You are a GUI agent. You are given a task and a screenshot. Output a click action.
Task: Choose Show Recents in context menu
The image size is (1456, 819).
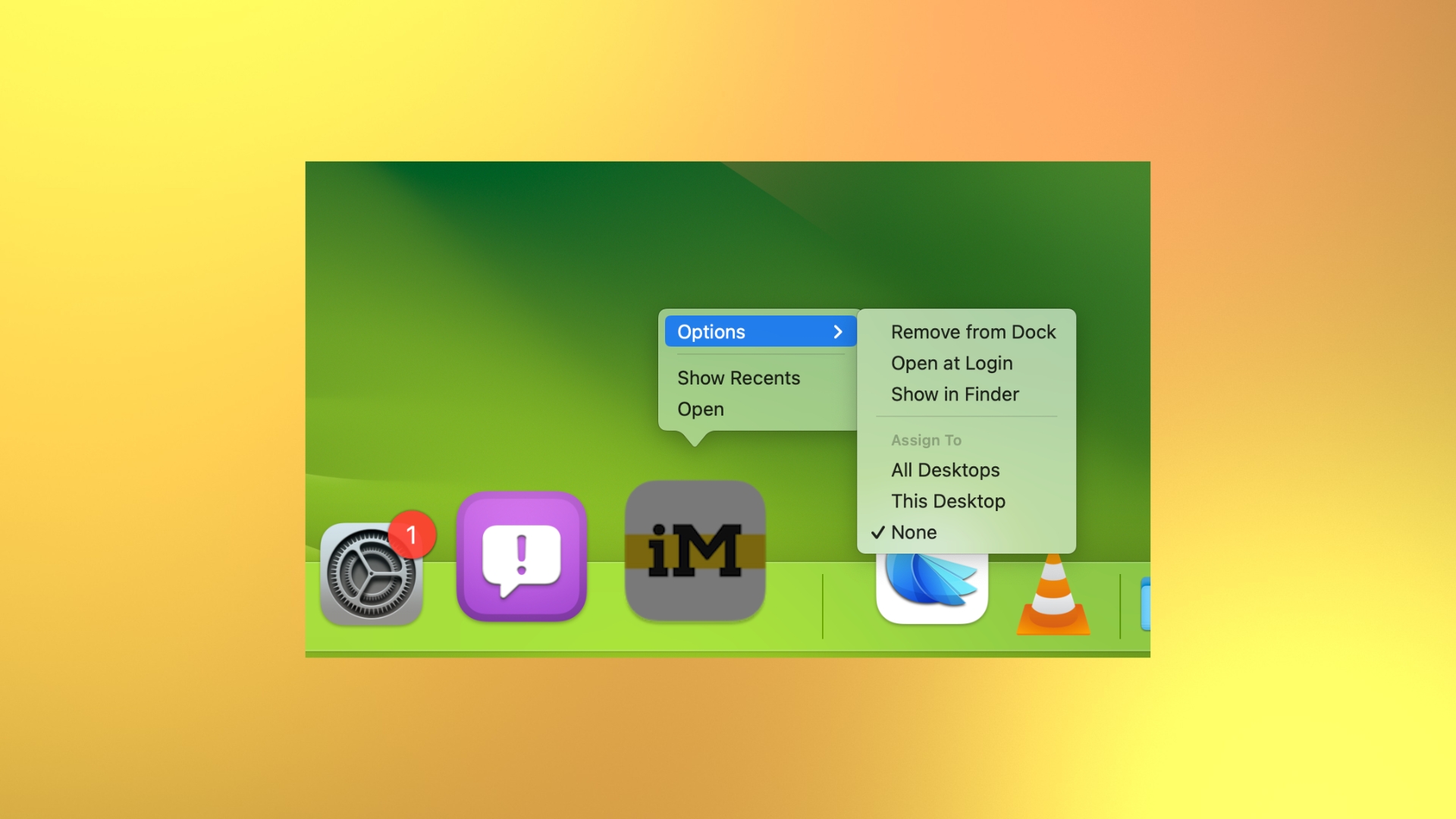pyautogui.click(x=739, y=378)
